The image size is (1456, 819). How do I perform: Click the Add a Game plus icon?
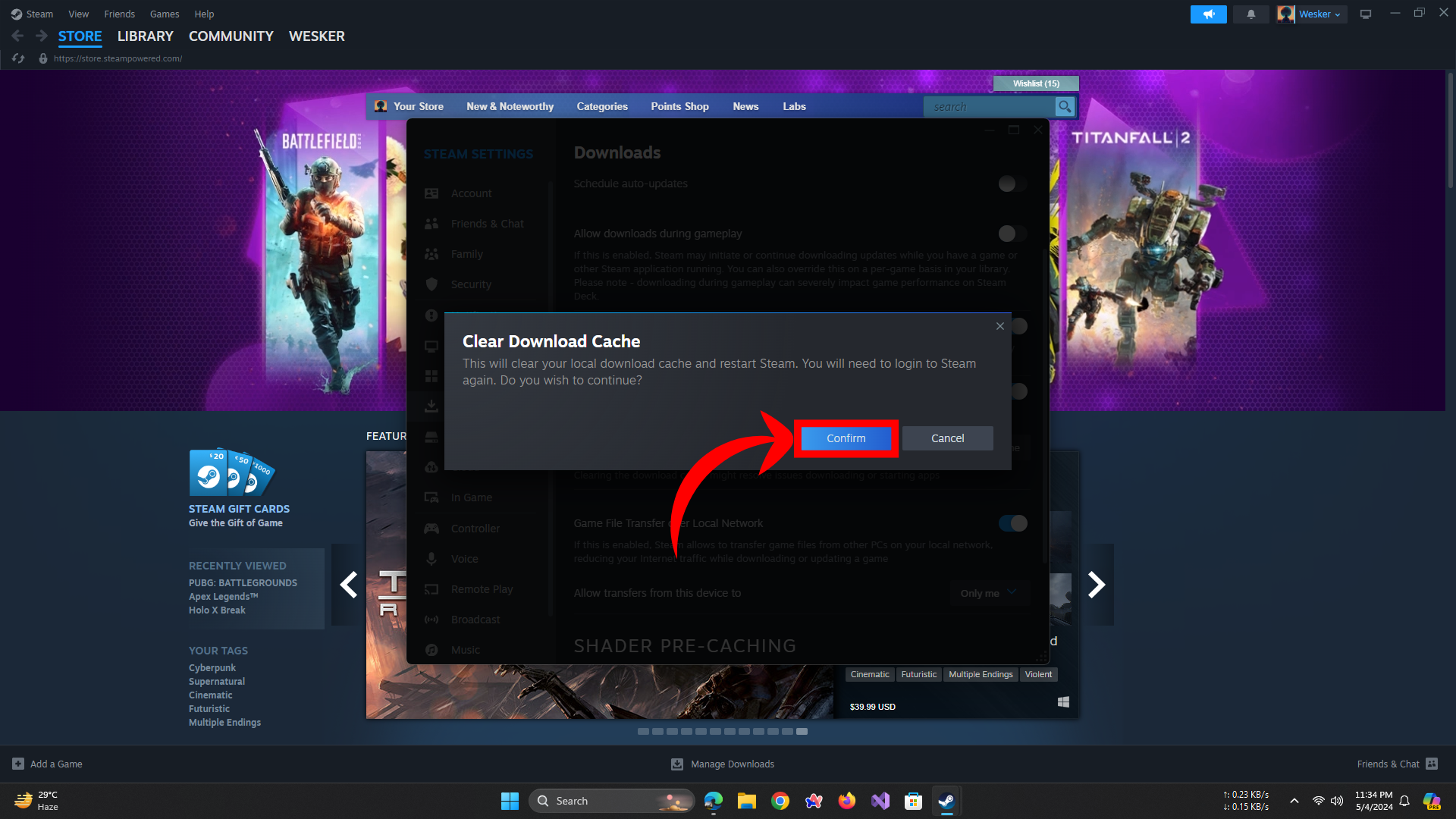pyautogui.click(x=18, y=764)
